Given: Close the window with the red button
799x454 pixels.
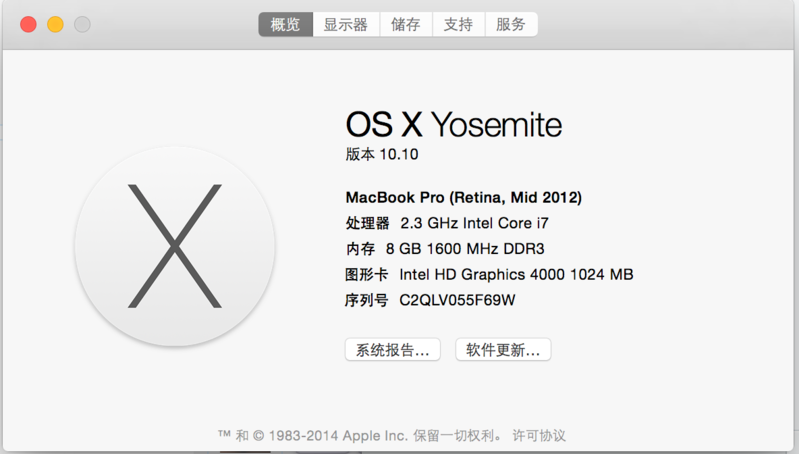Looking at the screenshot, I should click(x=29, y=24).
